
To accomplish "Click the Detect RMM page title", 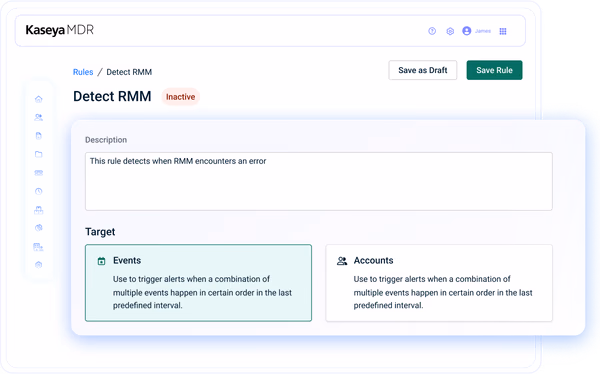I will (112, 96).
